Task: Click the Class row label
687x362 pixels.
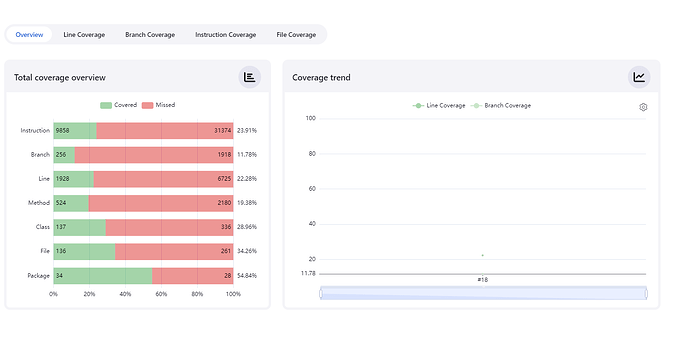Action: click(x=42, y=227)
